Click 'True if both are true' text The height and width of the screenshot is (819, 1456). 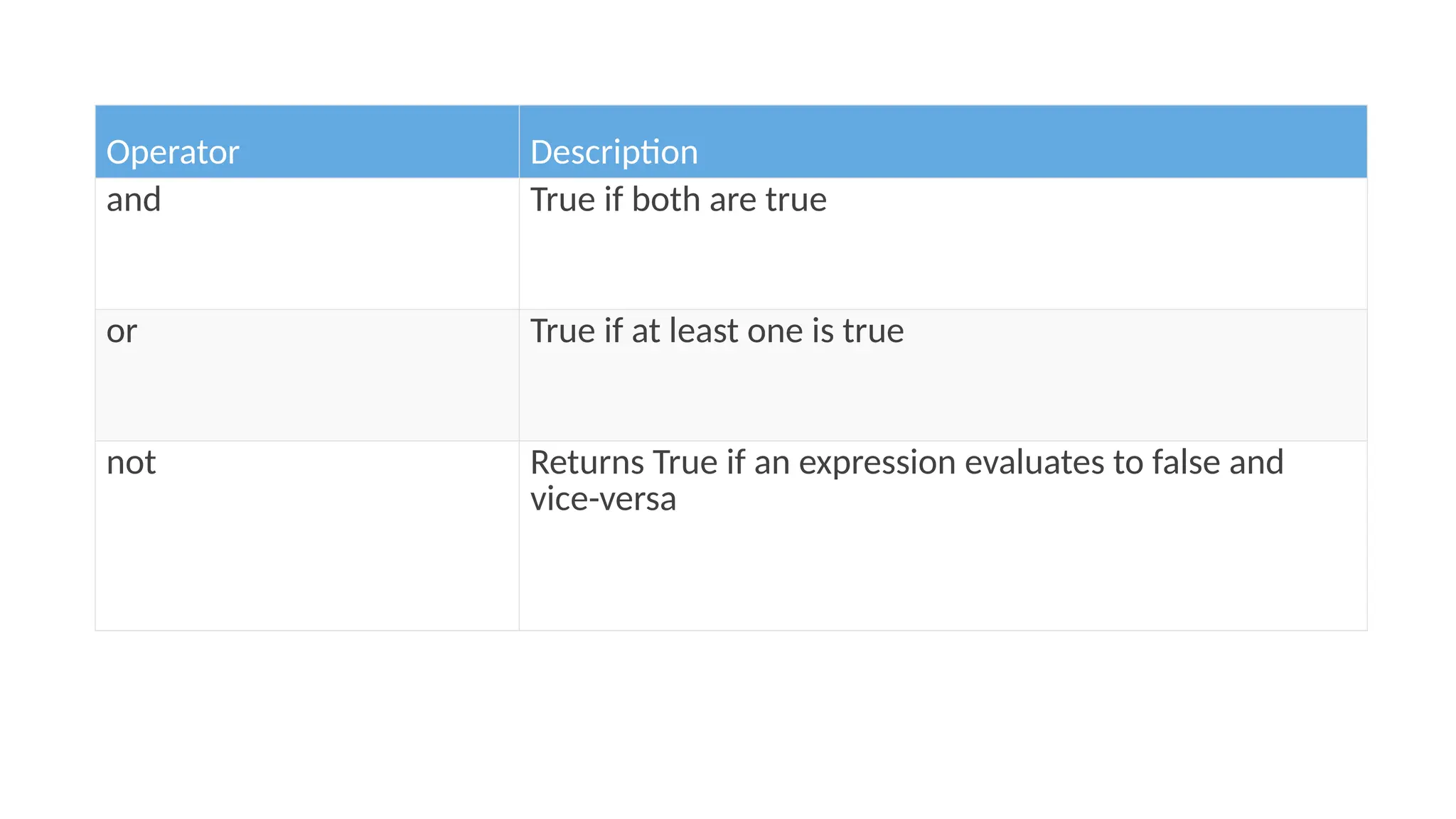(x=678, y=200)
